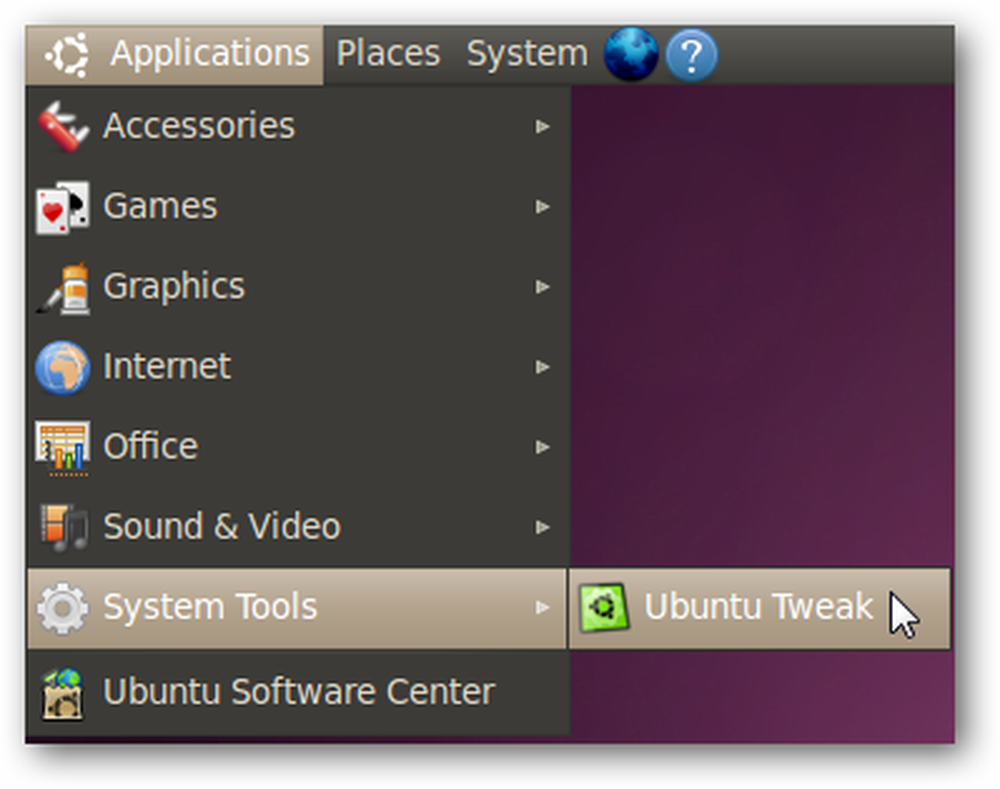Click the Internet globe icon
The width and height of the screenshot is (1000, 789).
coord(62,367)
